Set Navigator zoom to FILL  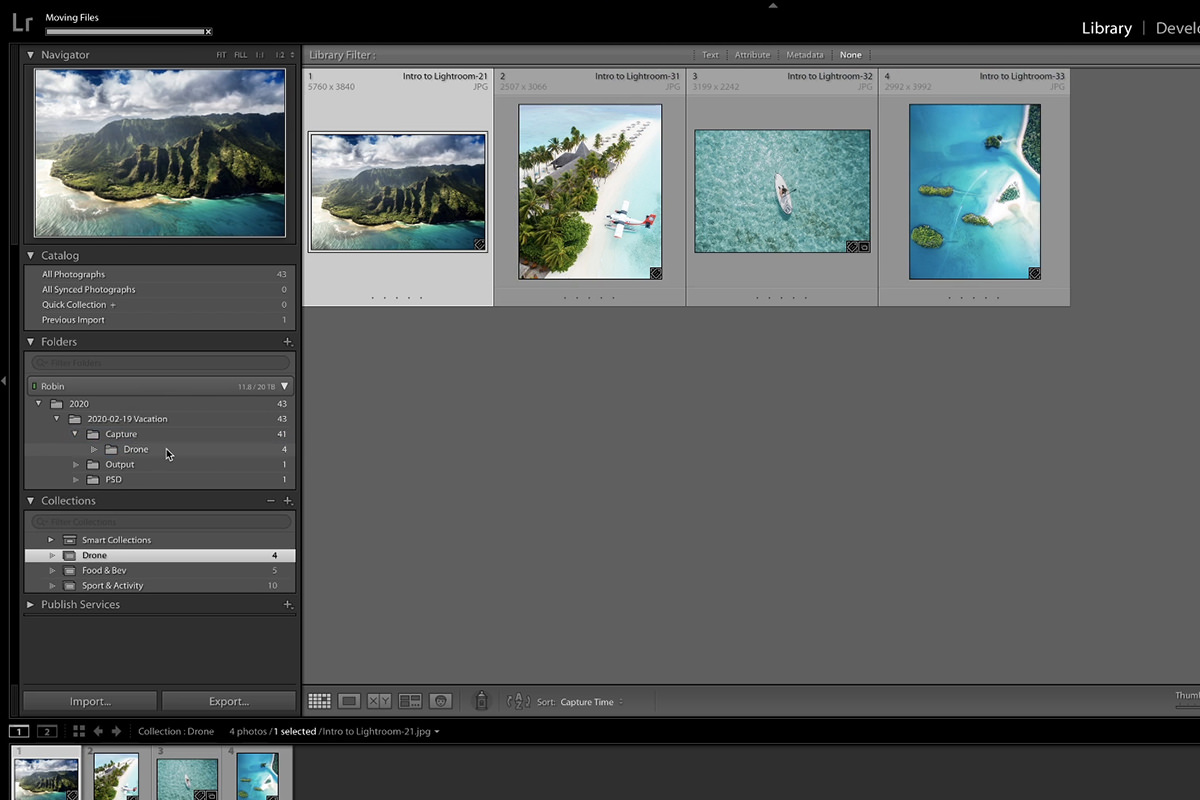point(240,55)
